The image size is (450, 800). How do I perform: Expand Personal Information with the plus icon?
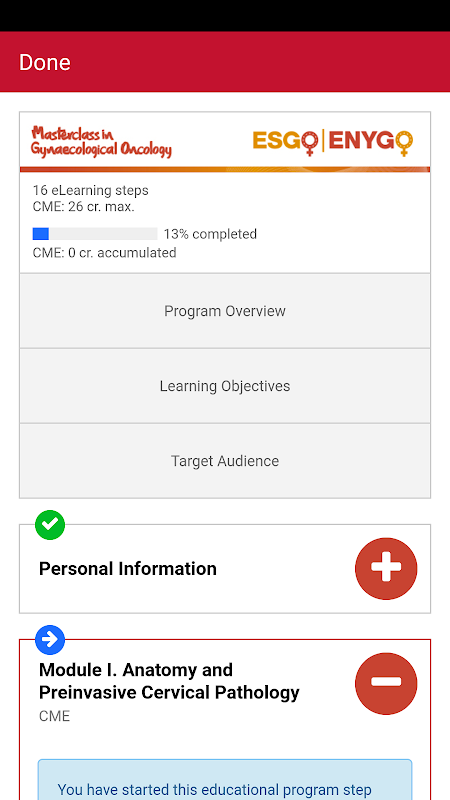coord(386,568)
